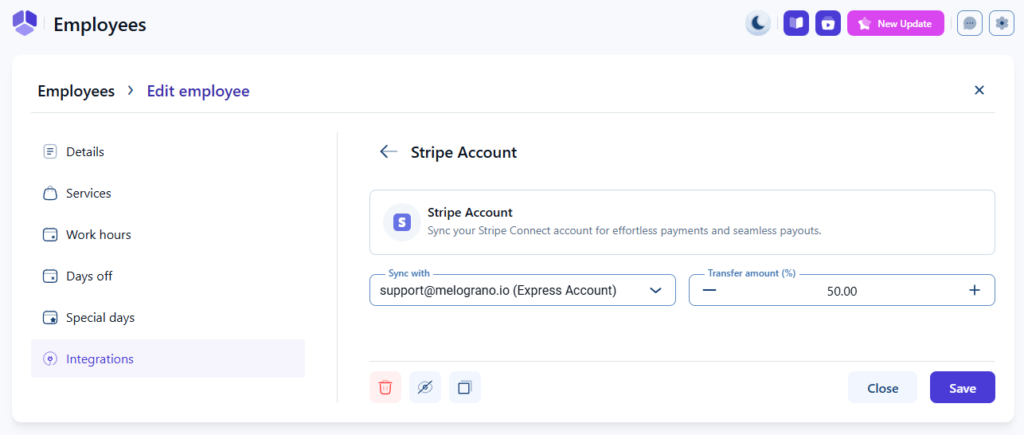Open the Sync with dropdown
The image size is (1024, 435).
[522, 290]
